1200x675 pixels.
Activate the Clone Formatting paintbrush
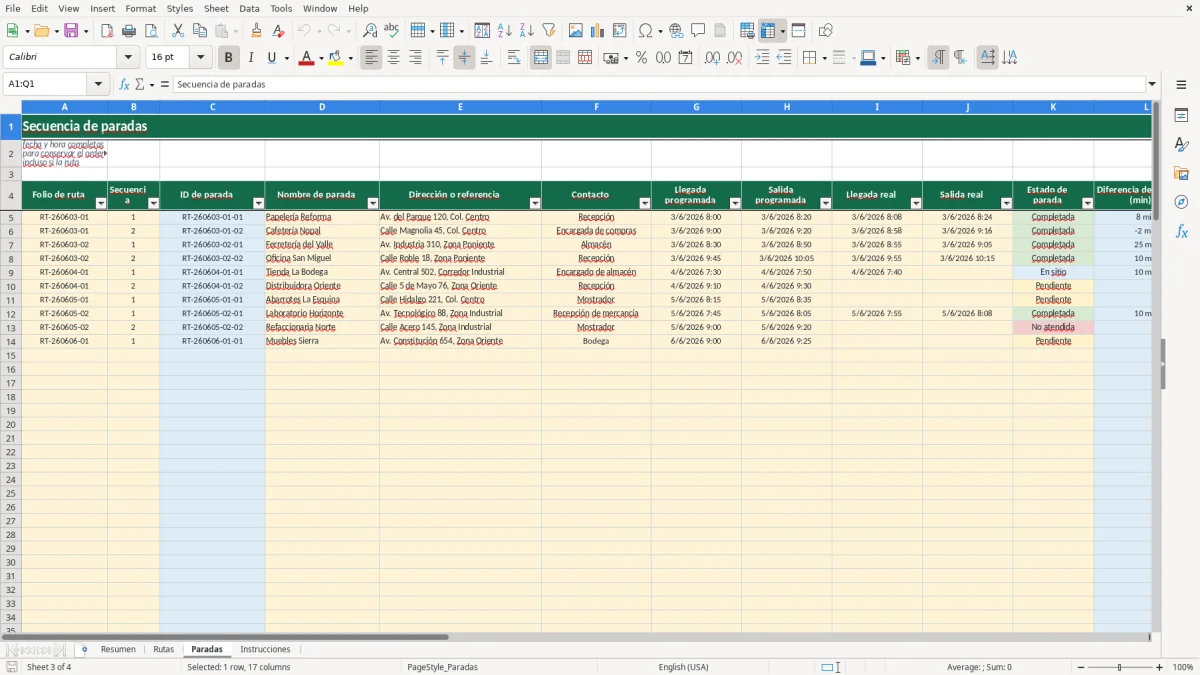257,31
